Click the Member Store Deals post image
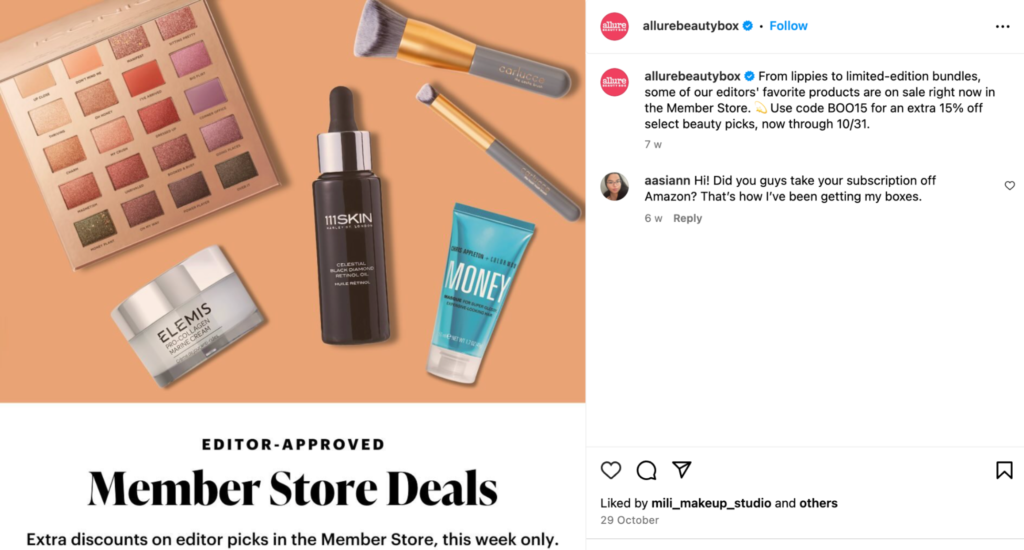 (293, 275)
